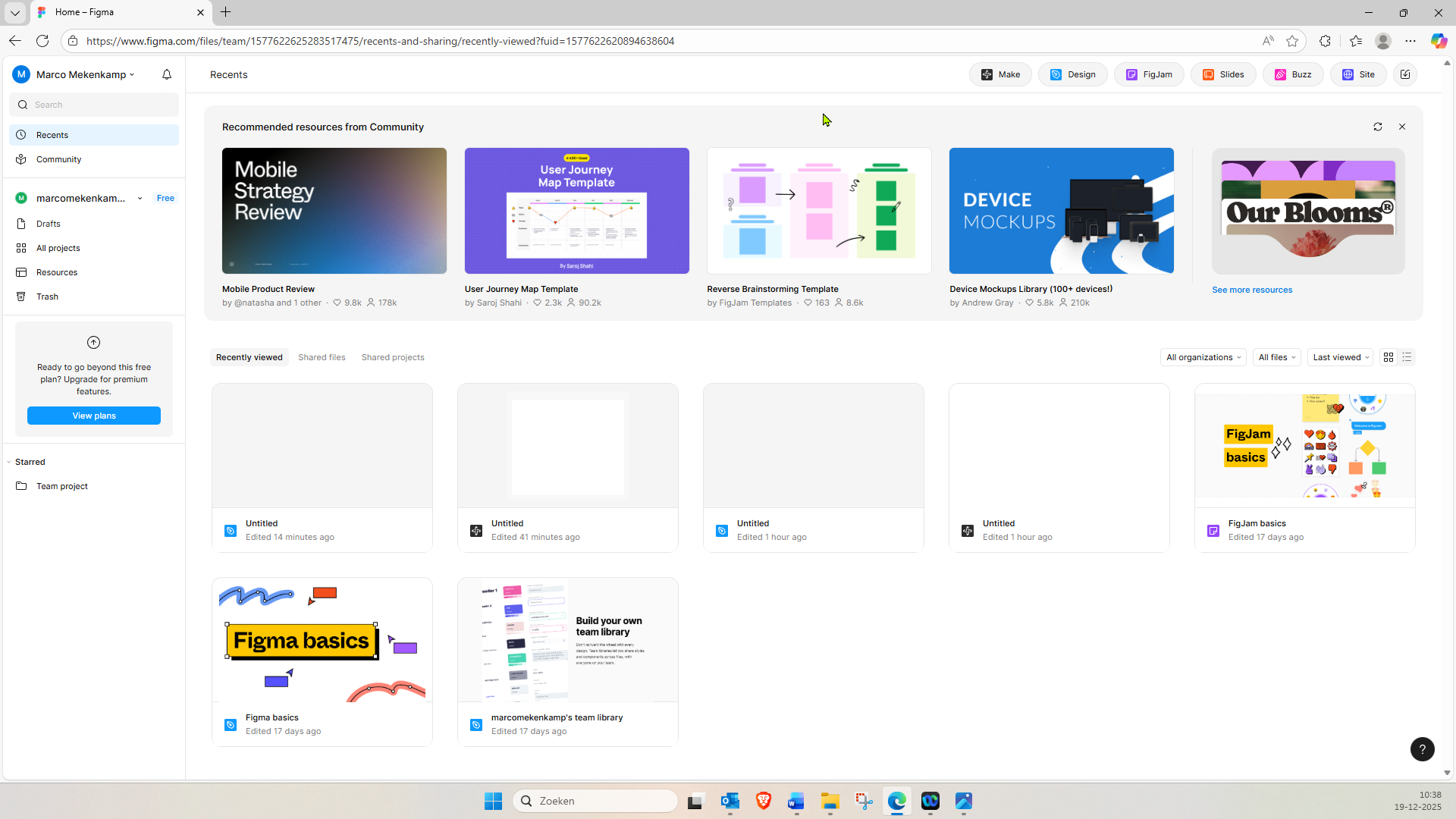Launch Brave browser from the taskbar
This screenshot has width=1456, height=819.
coord(764,801)
